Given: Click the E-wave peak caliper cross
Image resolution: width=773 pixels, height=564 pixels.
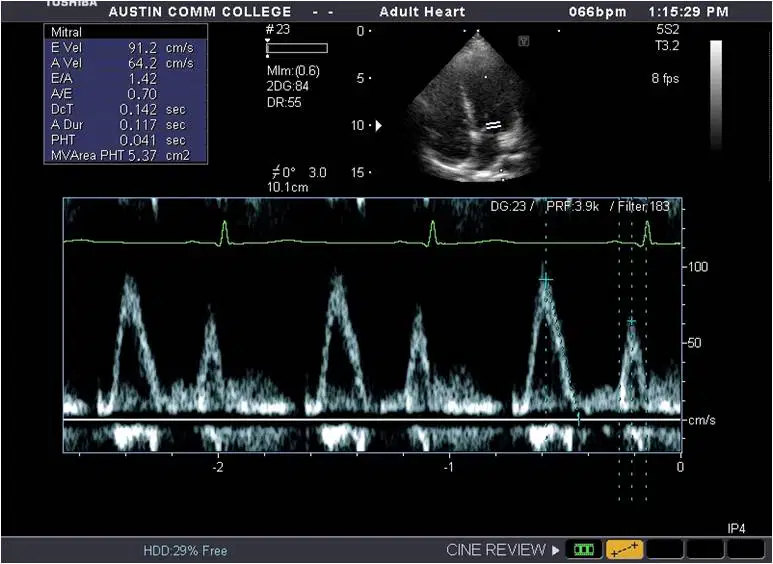Looking at the screenshot, I should (545, 280).
